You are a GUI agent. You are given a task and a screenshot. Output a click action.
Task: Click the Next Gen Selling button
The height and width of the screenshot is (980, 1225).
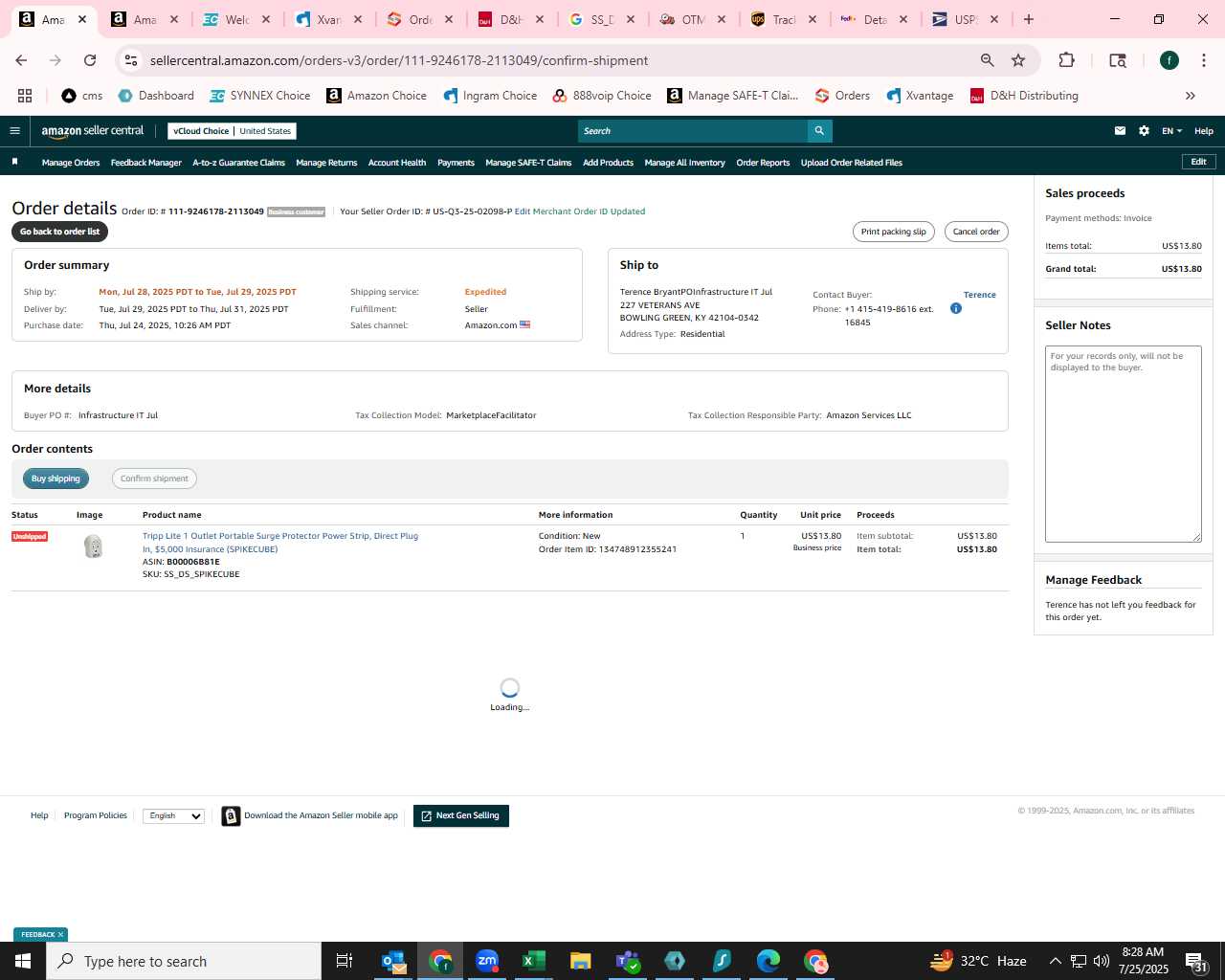click(x=461, y=816)
